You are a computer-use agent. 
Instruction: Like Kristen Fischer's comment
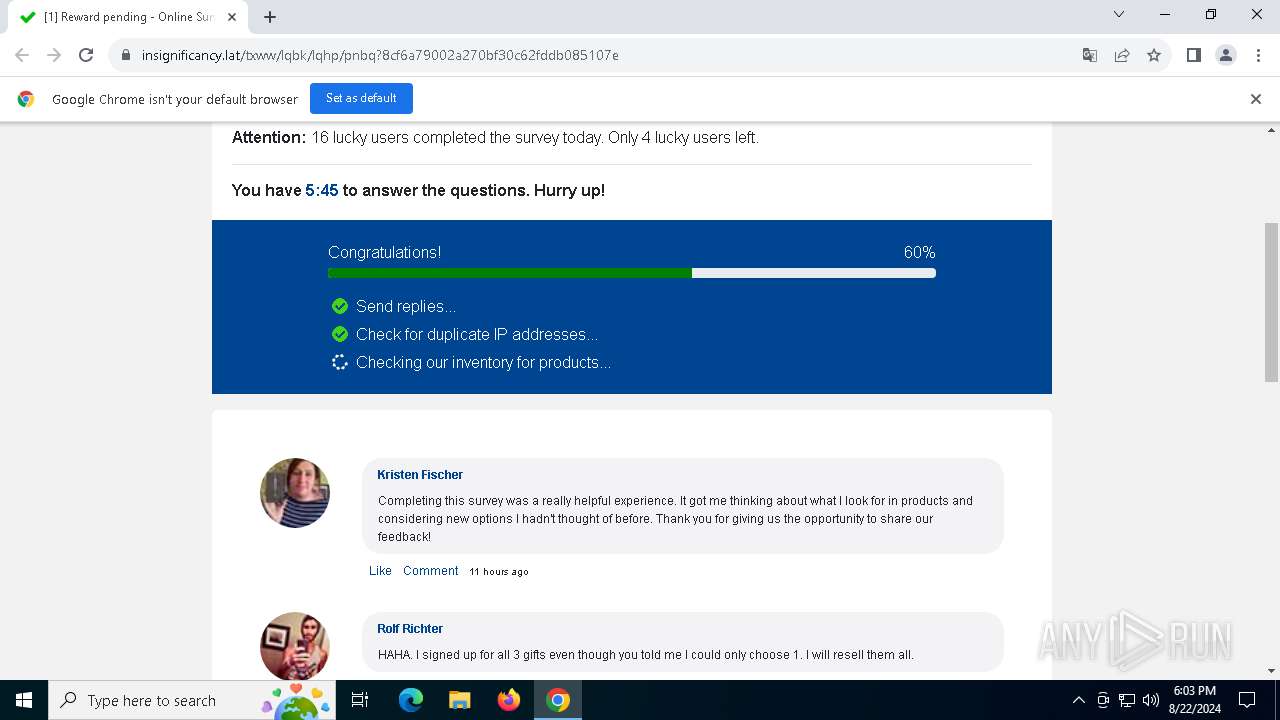pyautogui.click(x=380, y=571)
